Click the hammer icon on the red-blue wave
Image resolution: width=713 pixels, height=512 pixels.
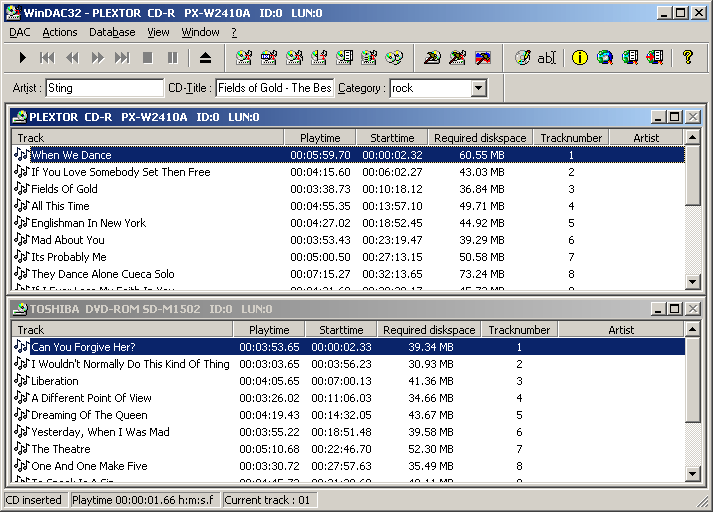tap(482, 58)
